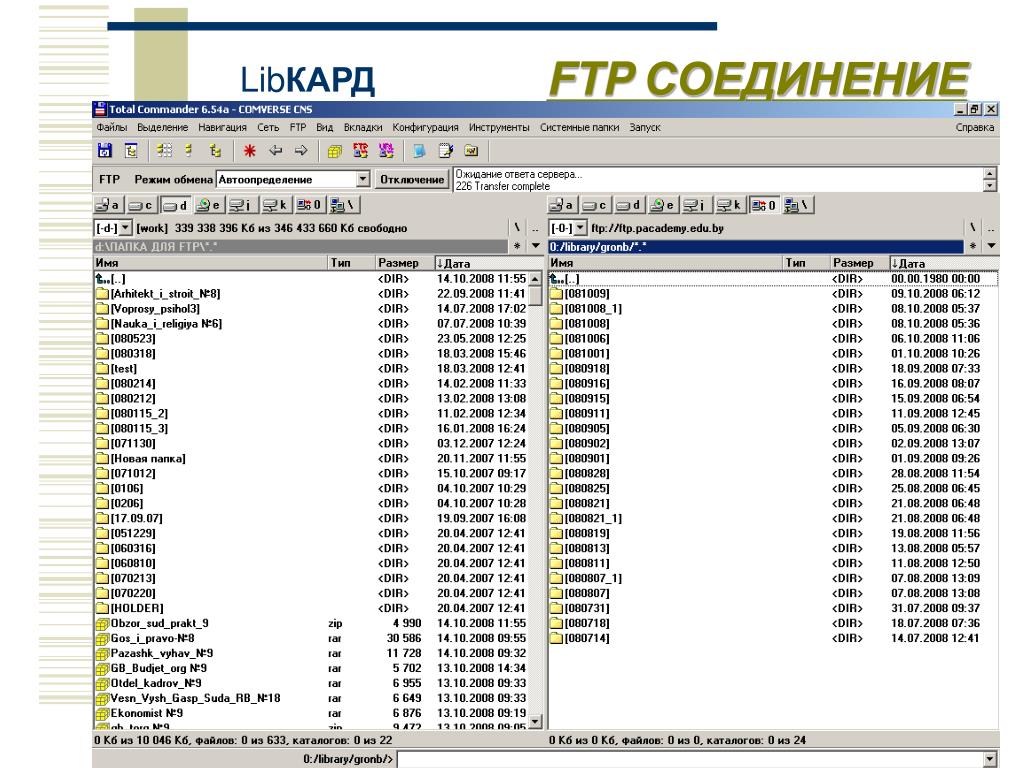Open the left panel [-d-] drive dropdown

[125, 228]
